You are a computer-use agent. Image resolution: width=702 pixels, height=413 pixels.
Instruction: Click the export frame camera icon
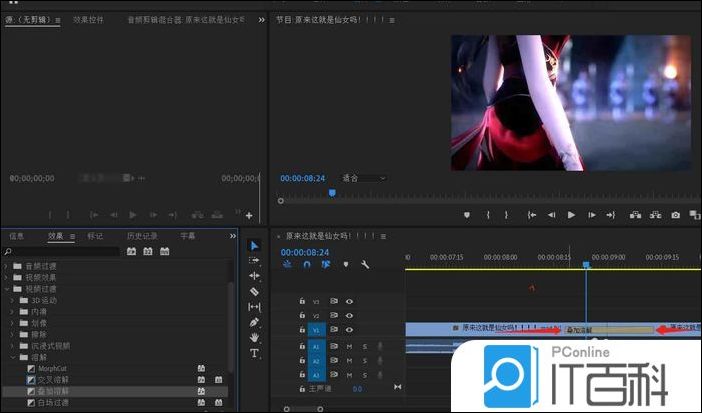(676, 215)
